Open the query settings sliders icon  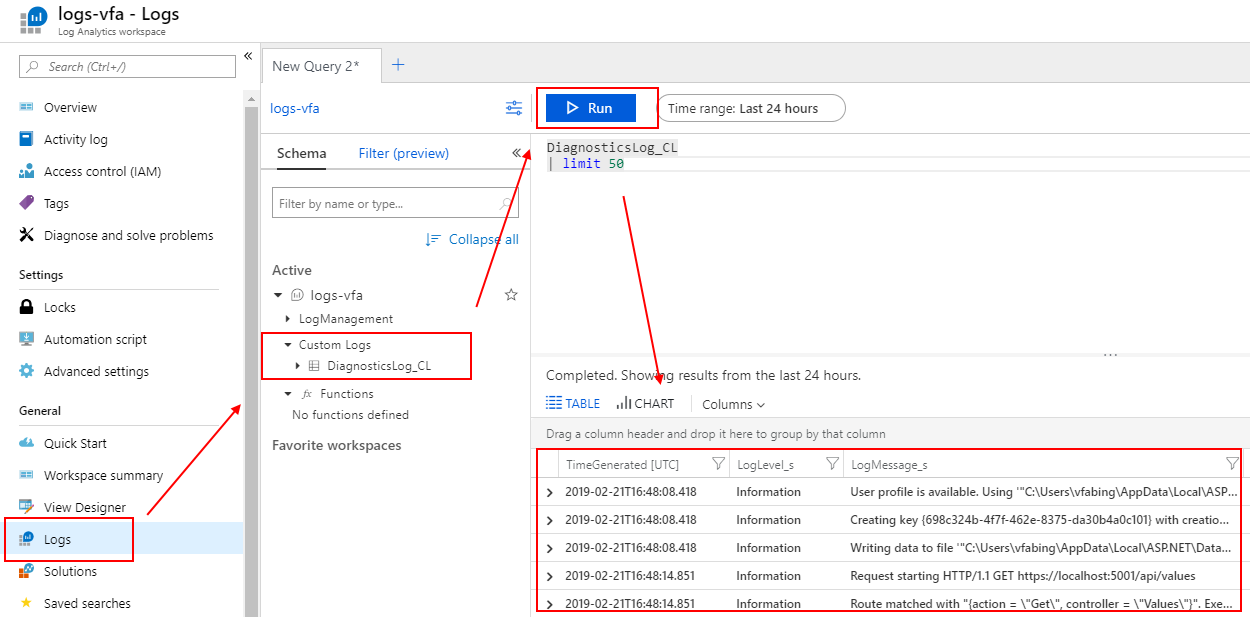pyautogui.click(x=513, y=108)
